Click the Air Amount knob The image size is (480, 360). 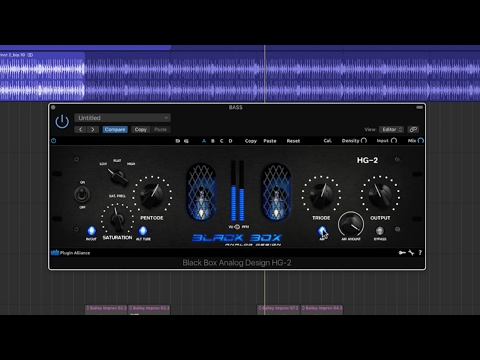351,224
